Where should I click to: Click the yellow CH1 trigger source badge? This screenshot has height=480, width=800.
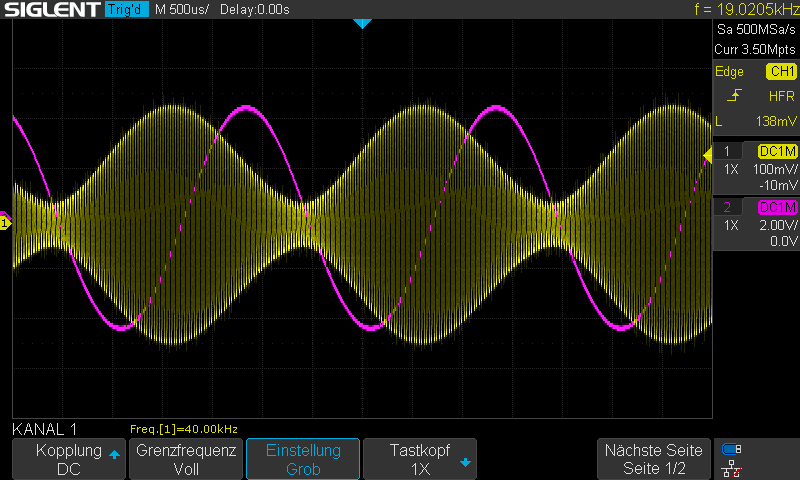pos(780,72)
